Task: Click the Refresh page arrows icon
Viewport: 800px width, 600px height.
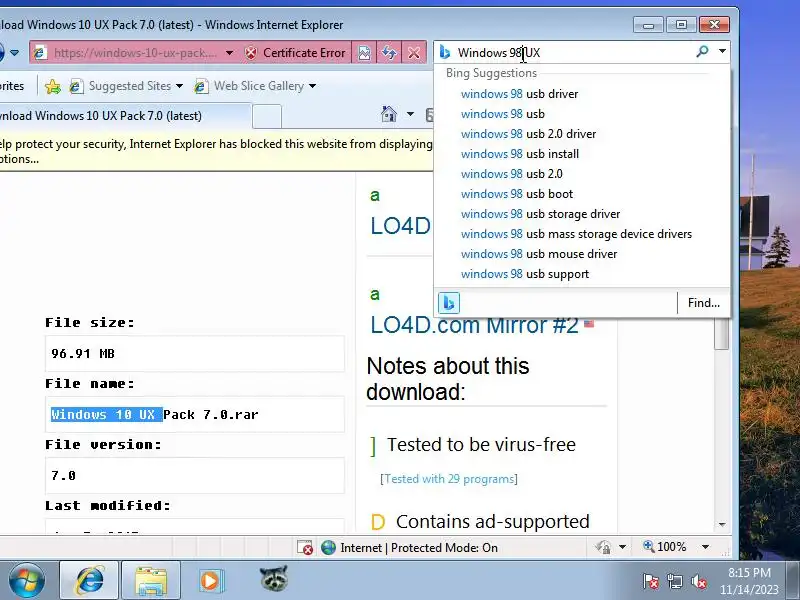Action: 389,53
